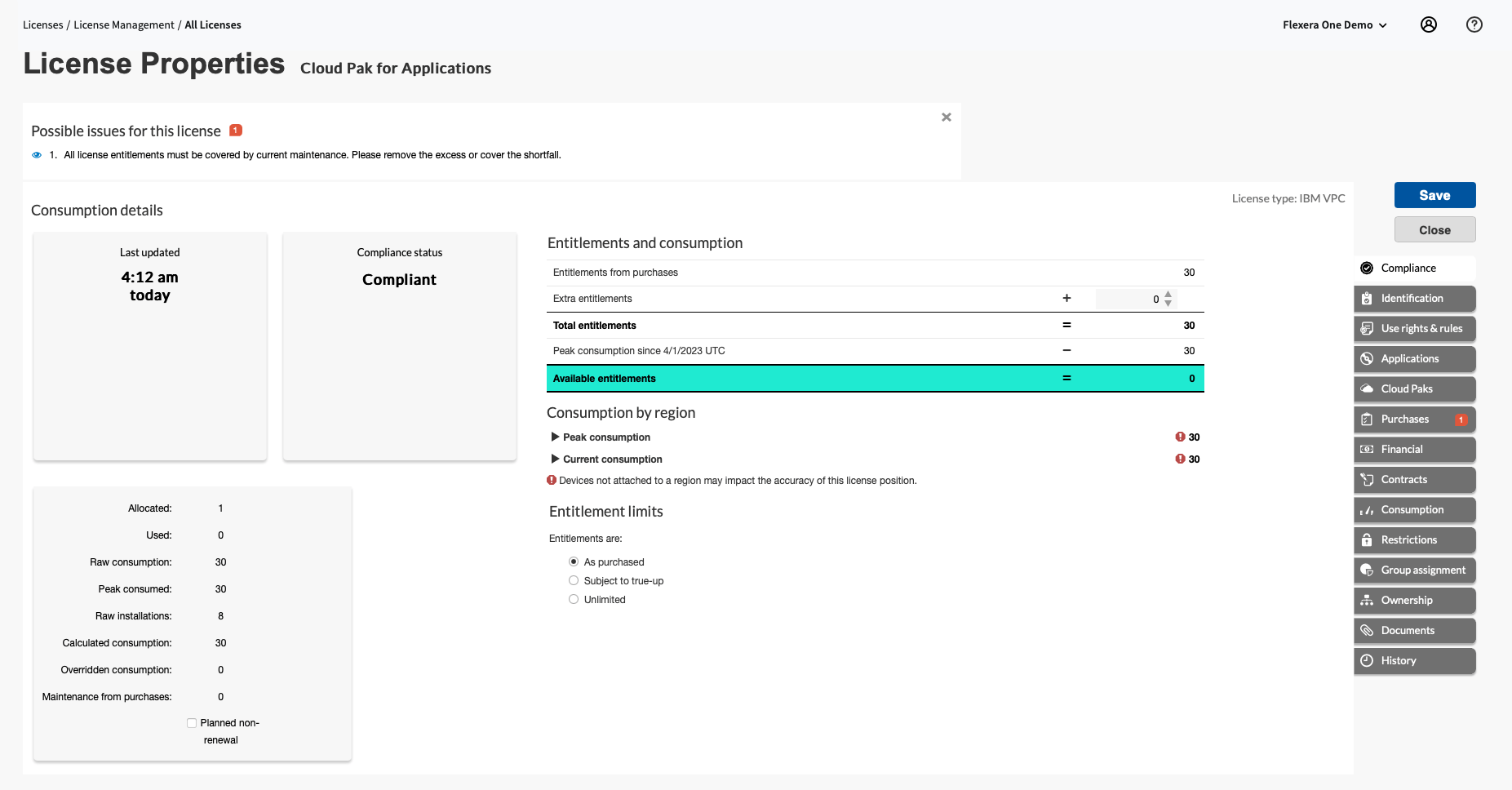Click the Extra entitlements input field

click(x=1128, y=300)
